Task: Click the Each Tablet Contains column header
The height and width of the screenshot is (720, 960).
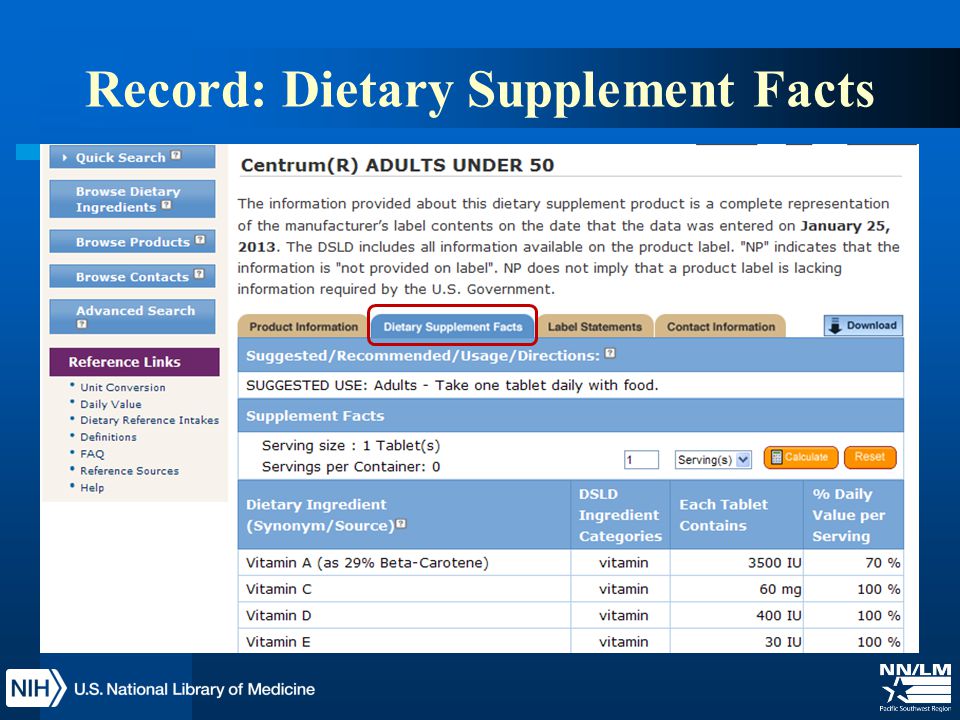Action: click(x=737, y=515)
